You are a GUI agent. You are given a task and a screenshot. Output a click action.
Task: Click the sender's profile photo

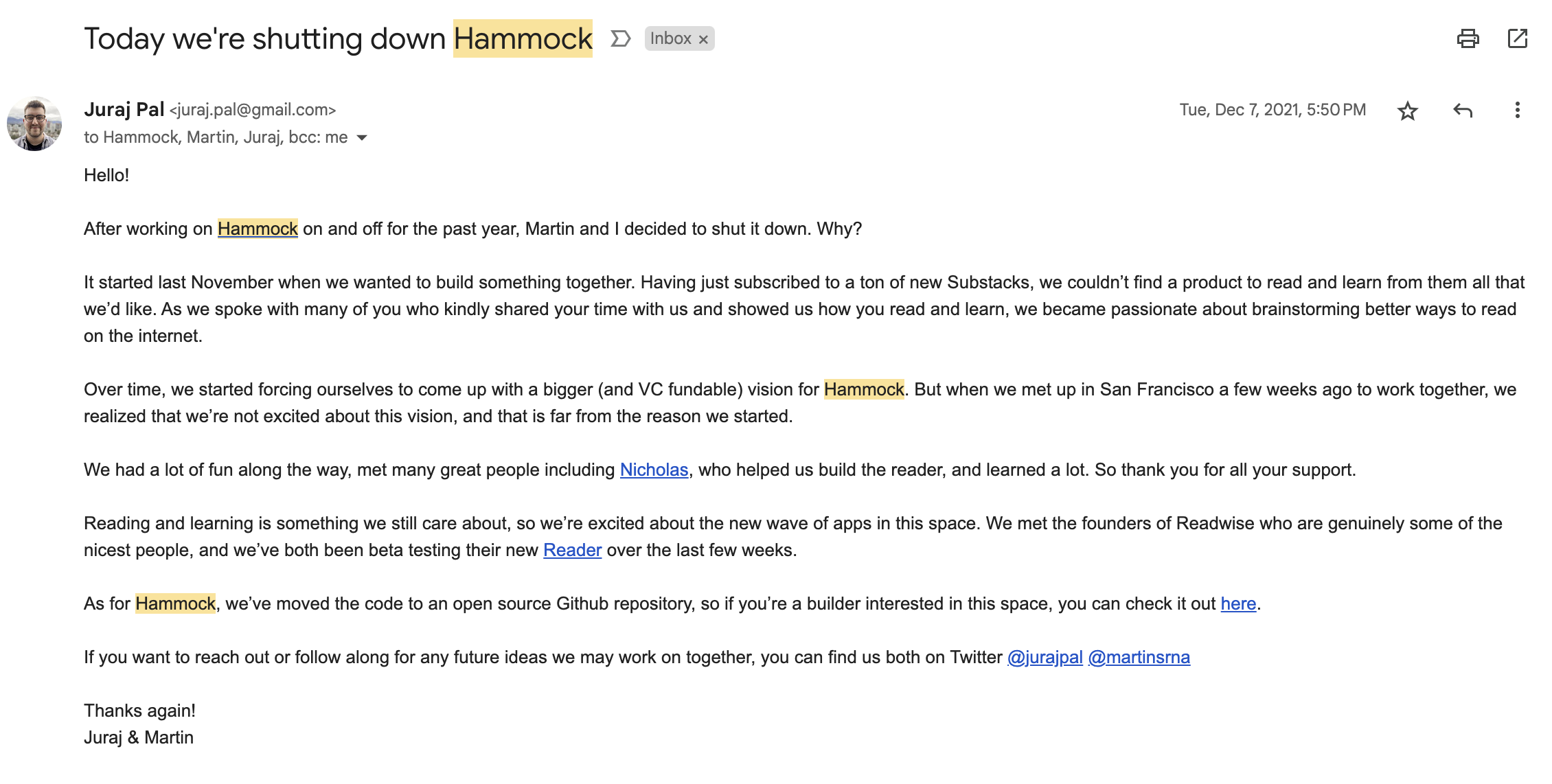click(x=36, y=124)
